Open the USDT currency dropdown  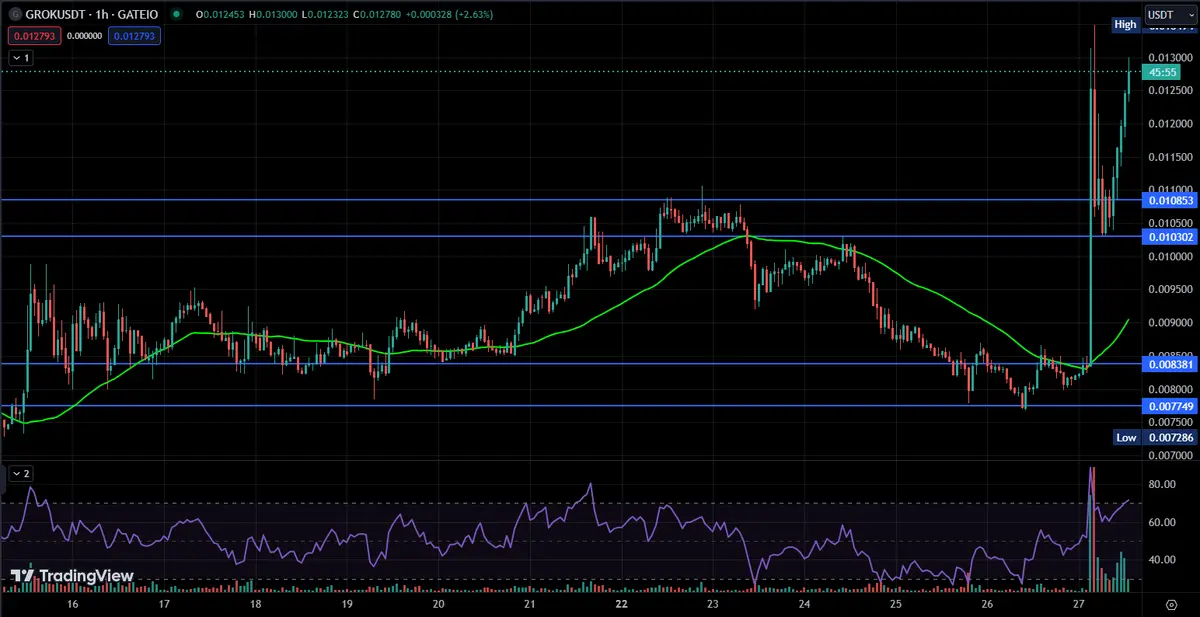[x=1170, y=15]
